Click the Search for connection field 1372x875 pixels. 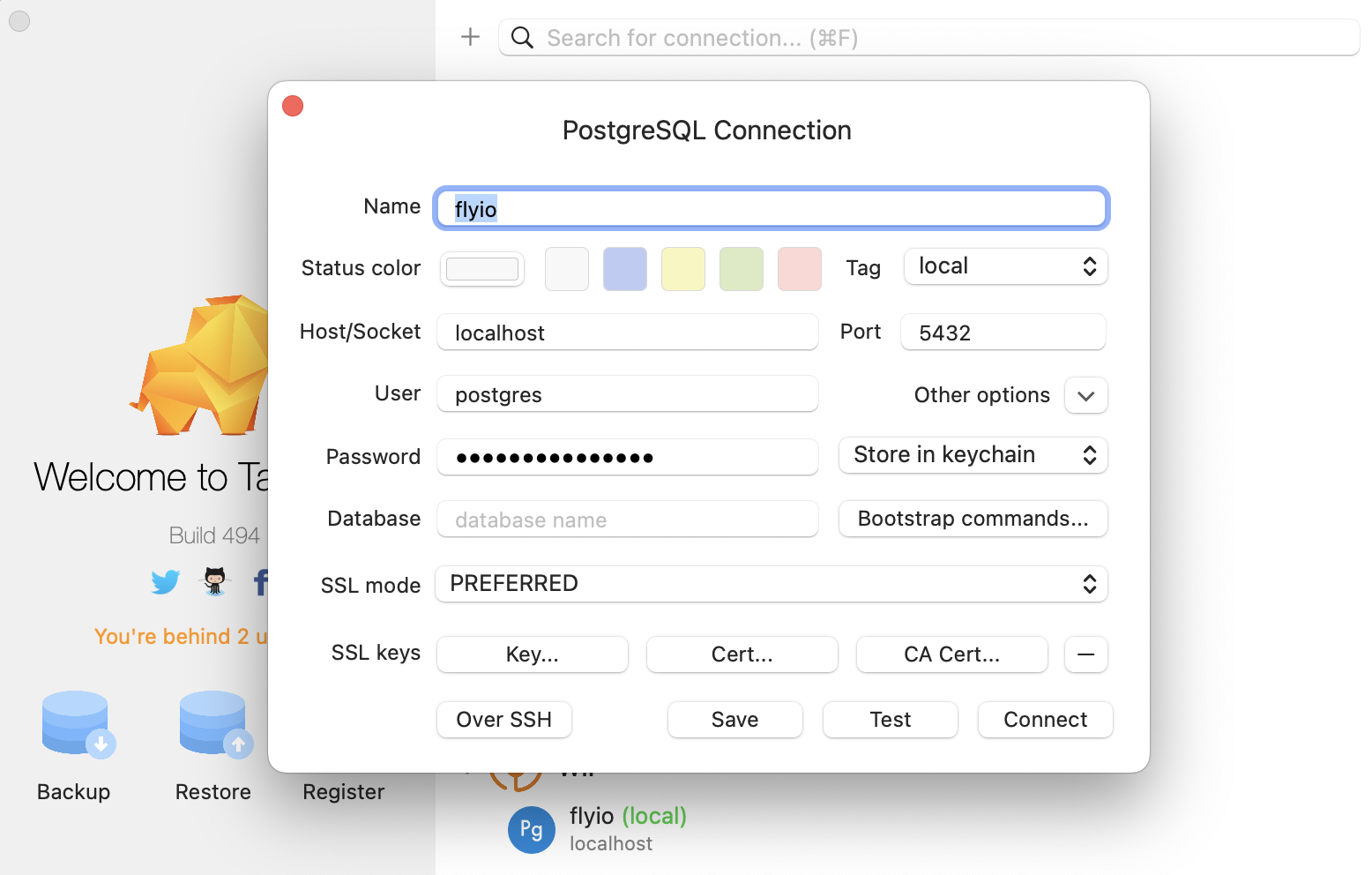(929, 38)
